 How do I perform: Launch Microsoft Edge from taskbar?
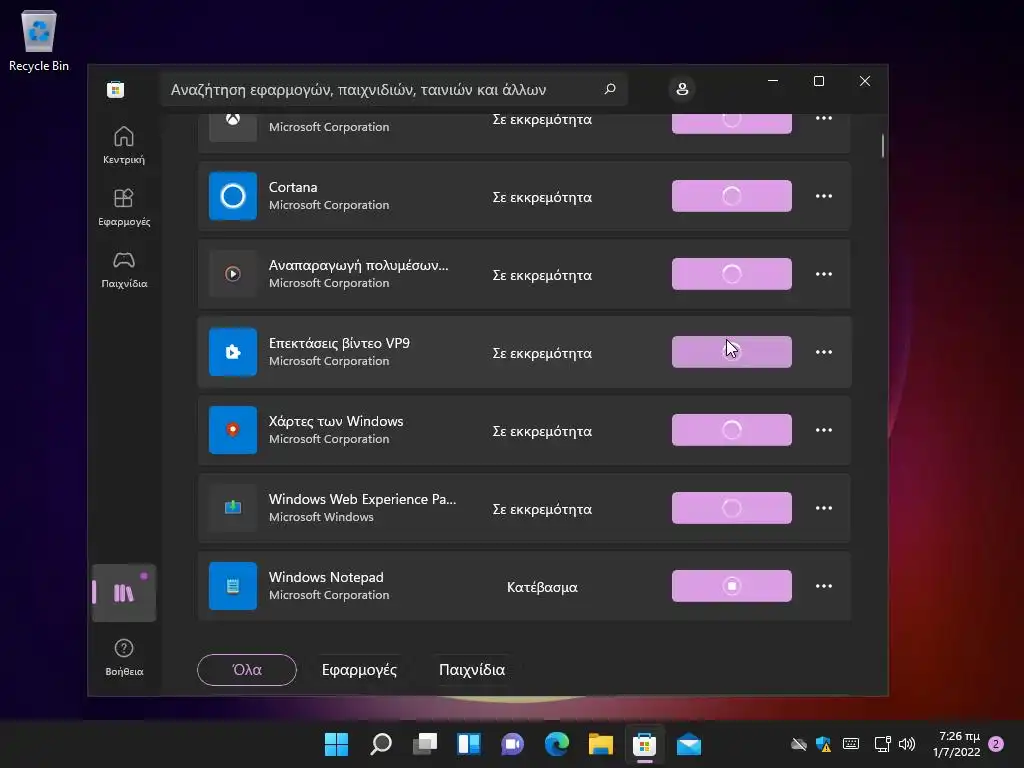[556, 744]
